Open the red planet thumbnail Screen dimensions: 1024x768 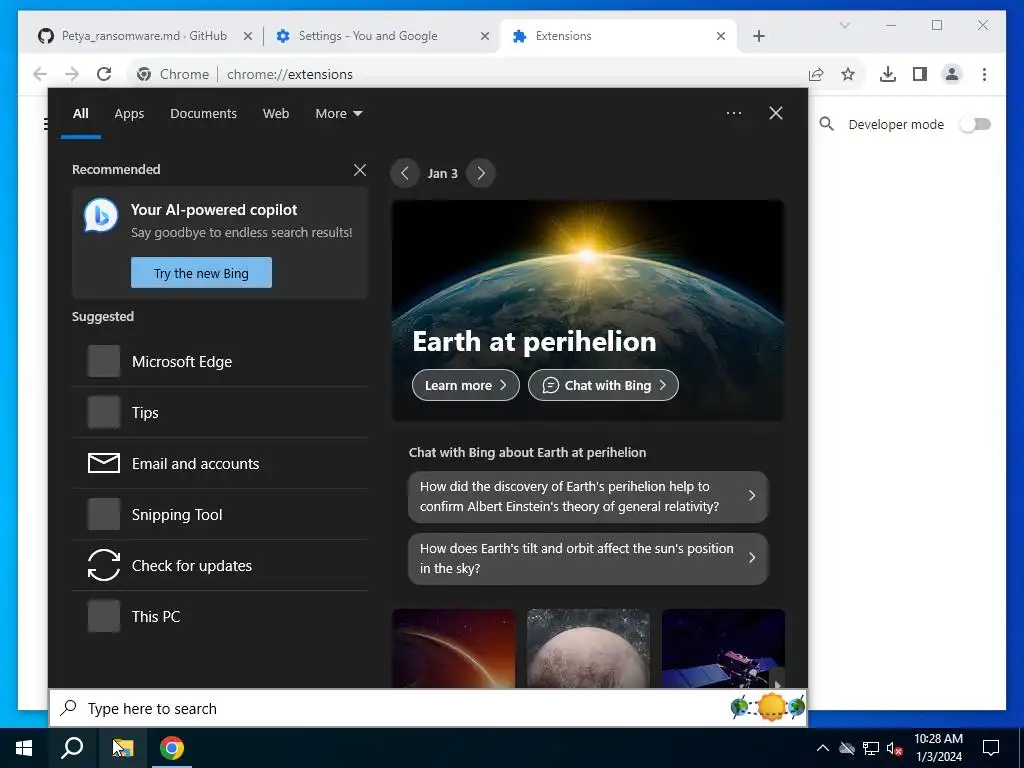(453, 648)
